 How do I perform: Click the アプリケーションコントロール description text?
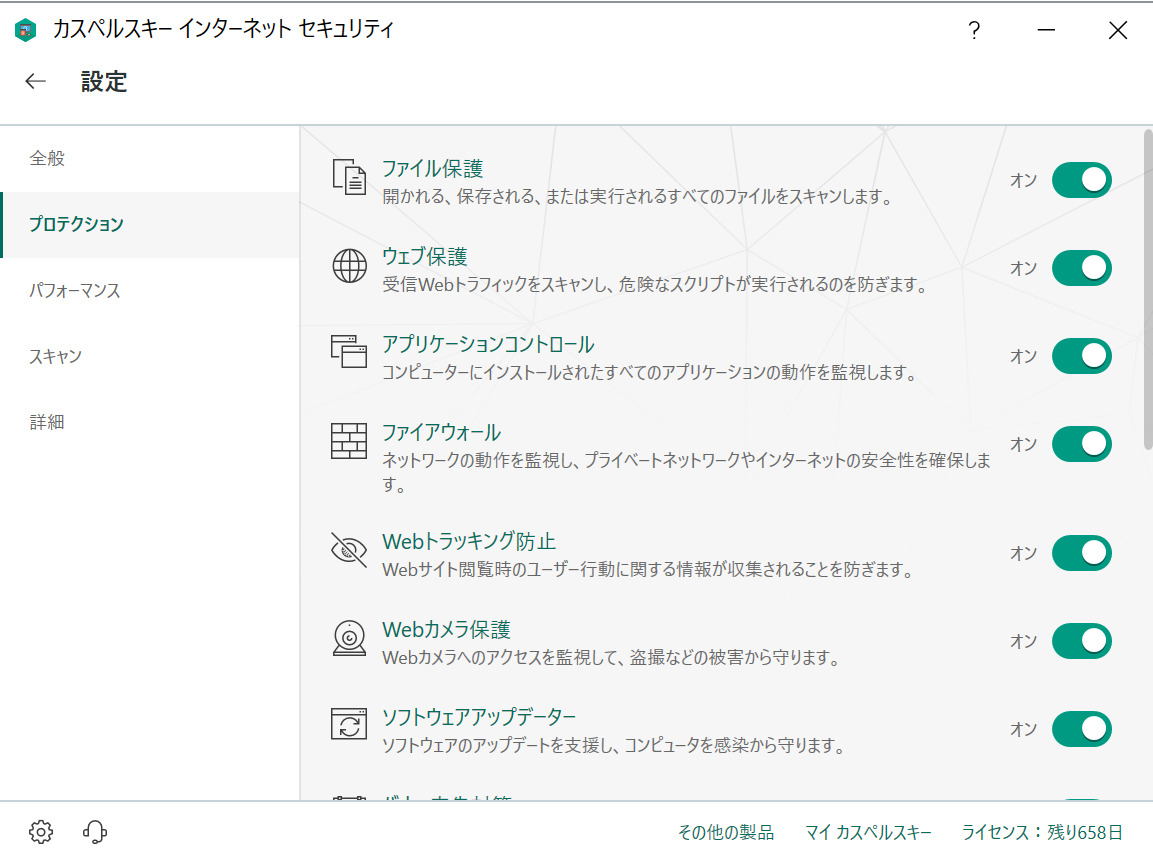coord(649,372)
